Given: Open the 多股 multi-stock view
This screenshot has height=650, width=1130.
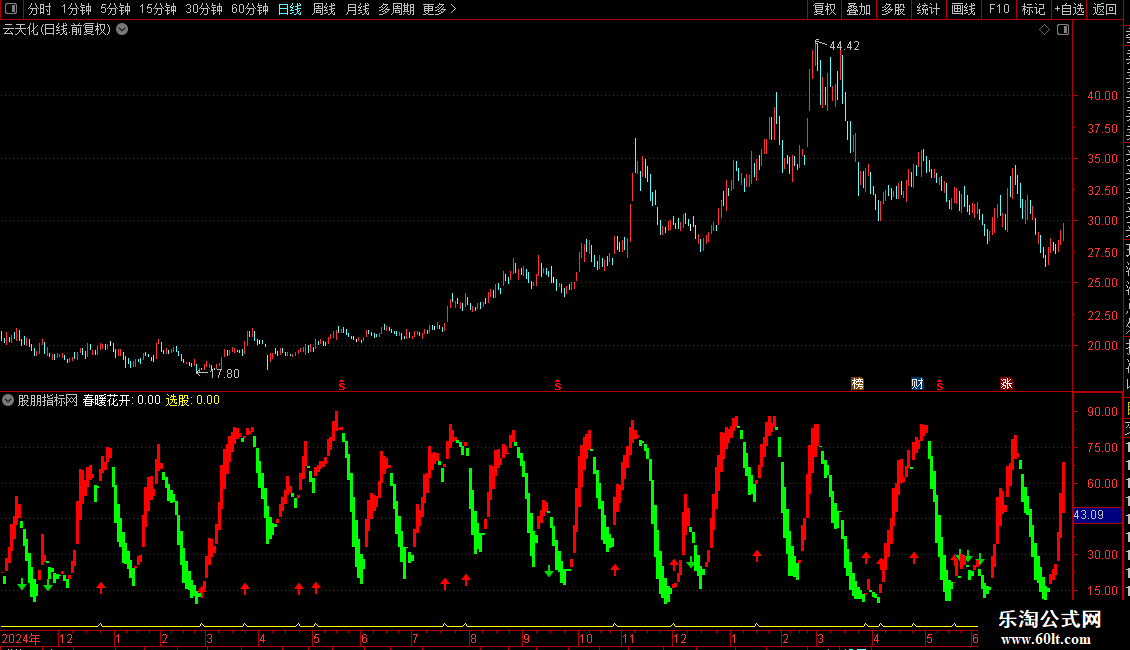Looking at the screenshot, I should tap(893, 9).
